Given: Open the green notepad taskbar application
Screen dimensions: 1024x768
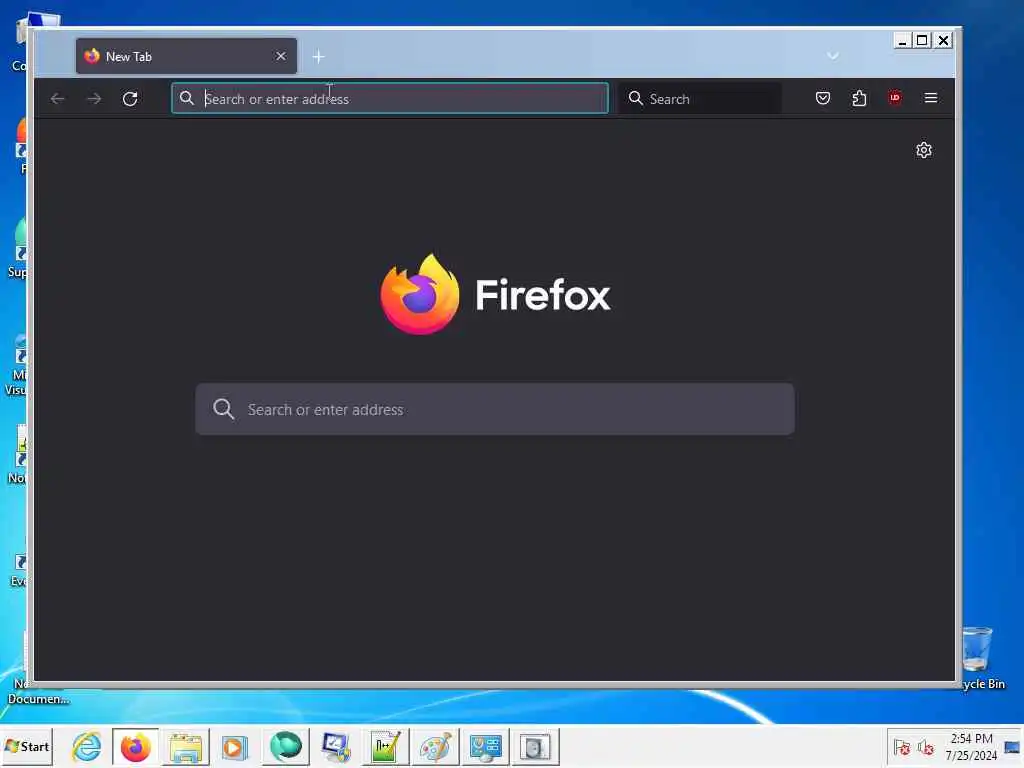Looking at the screenshot, I should tap(385, 747).
